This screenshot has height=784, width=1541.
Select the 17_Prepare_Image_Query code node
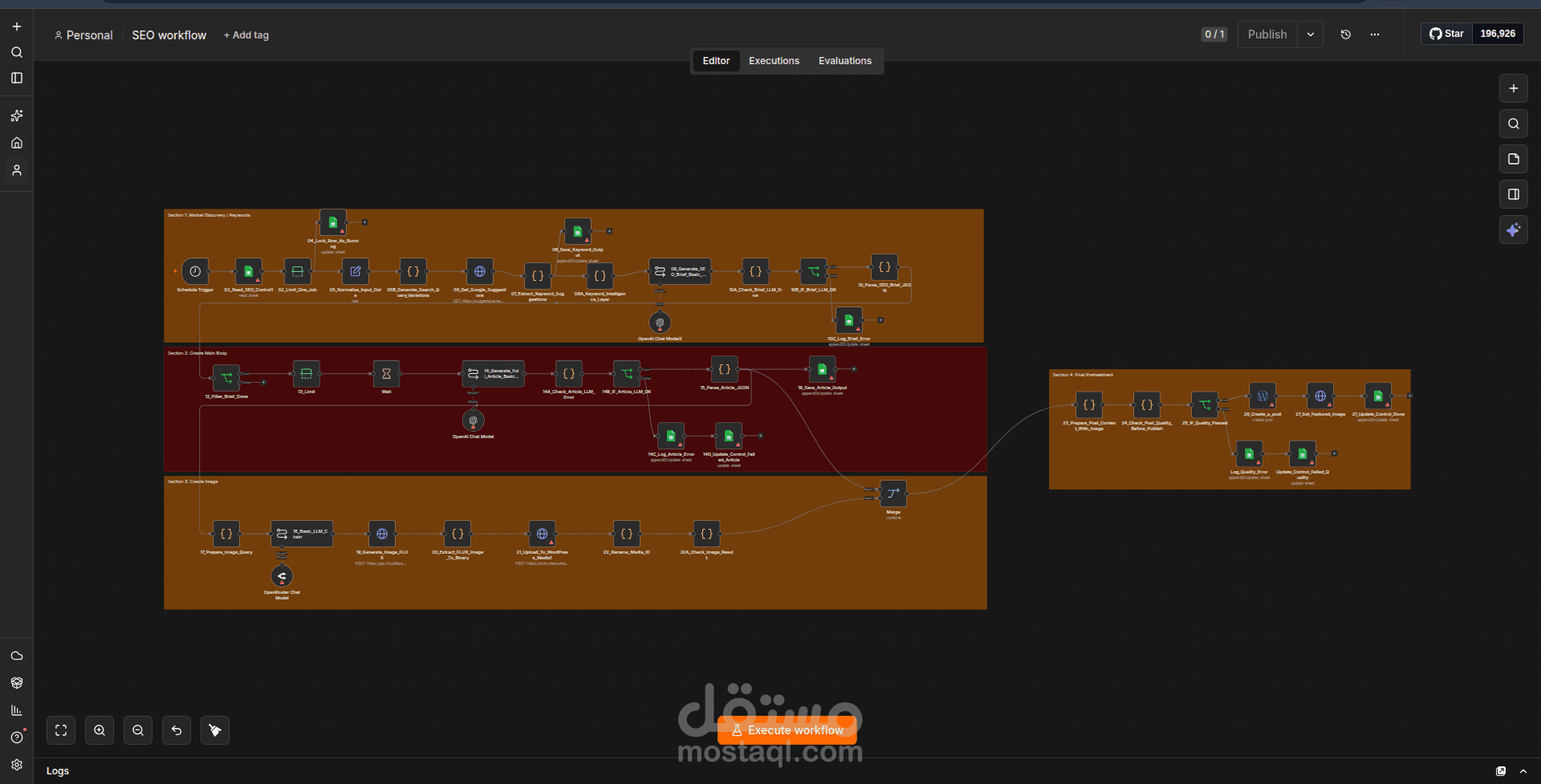226,534
